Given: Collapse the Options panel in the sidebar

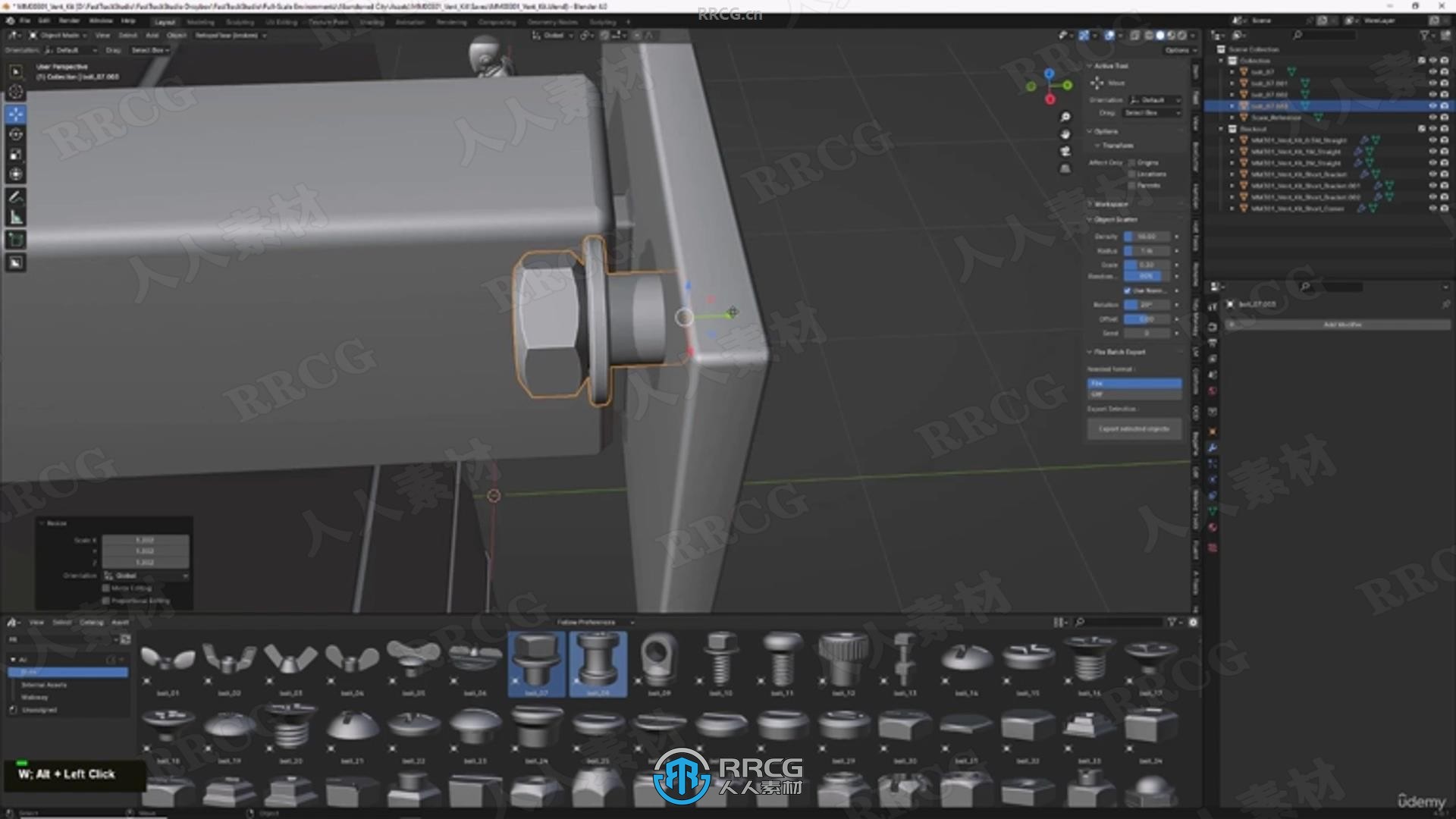Looking at the screenshot, I should pos(1090,131).
